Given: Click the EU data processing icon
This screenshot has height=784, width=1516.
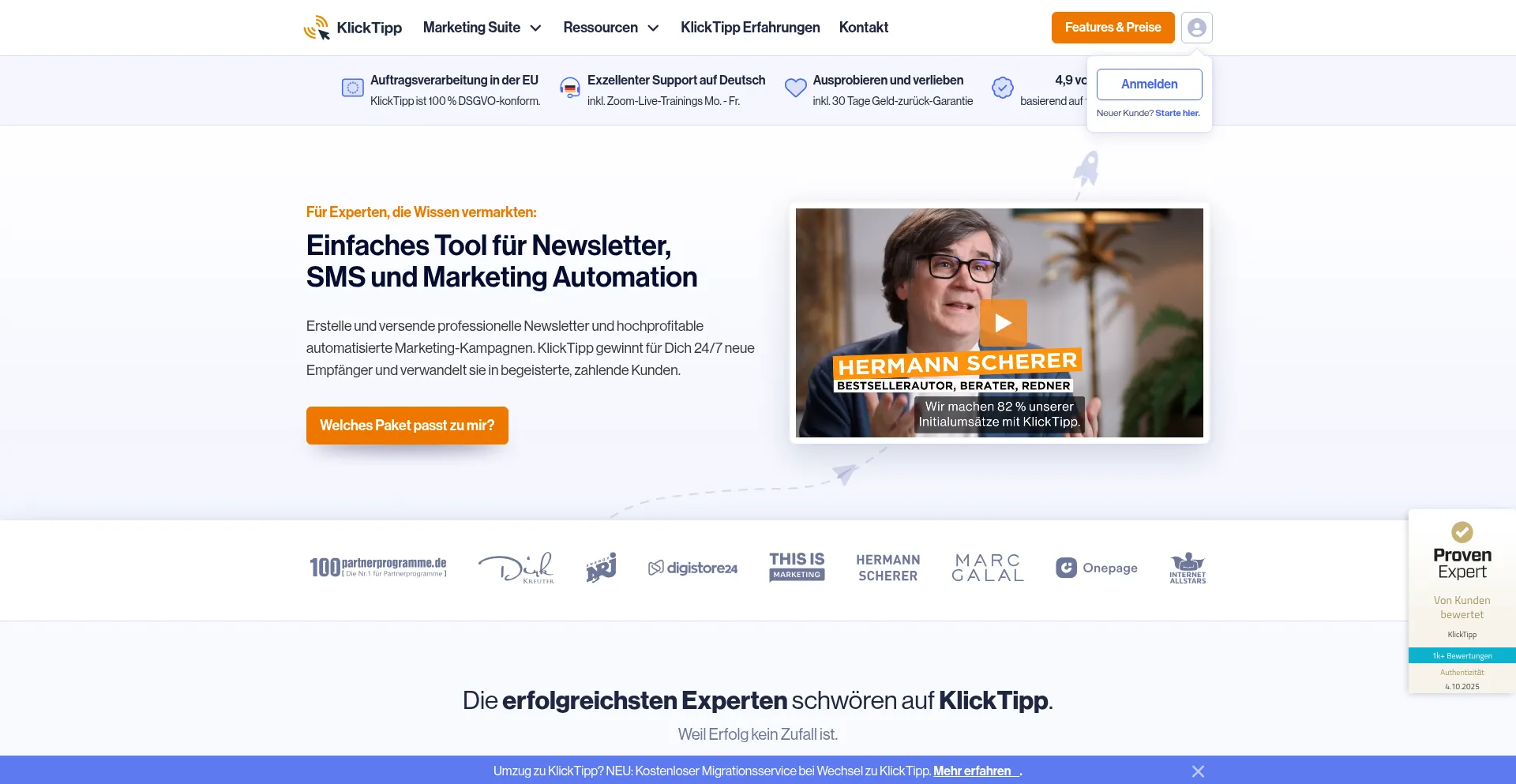Looking at the screenshot, I should pyautogui.click(x=352, y=88).
